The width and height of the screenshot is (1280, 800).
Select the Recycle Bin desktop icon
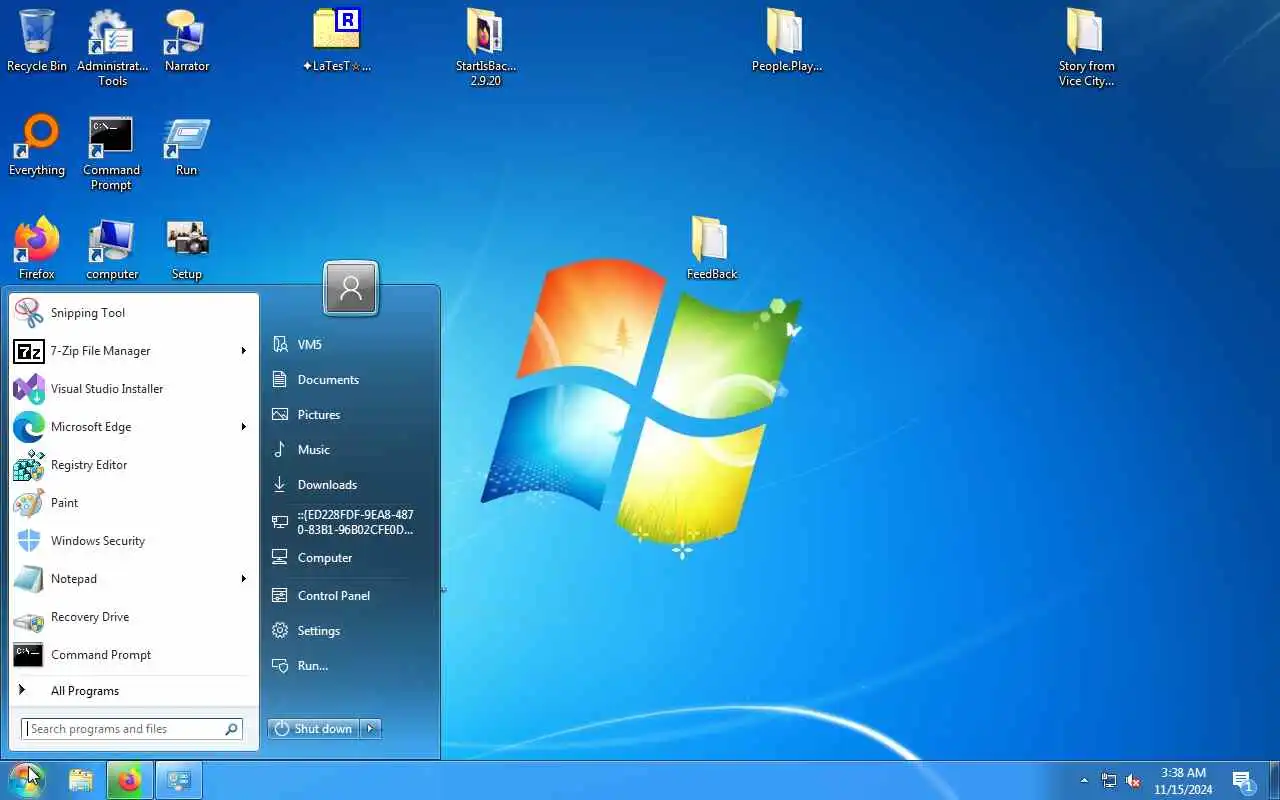pos(37,41)
